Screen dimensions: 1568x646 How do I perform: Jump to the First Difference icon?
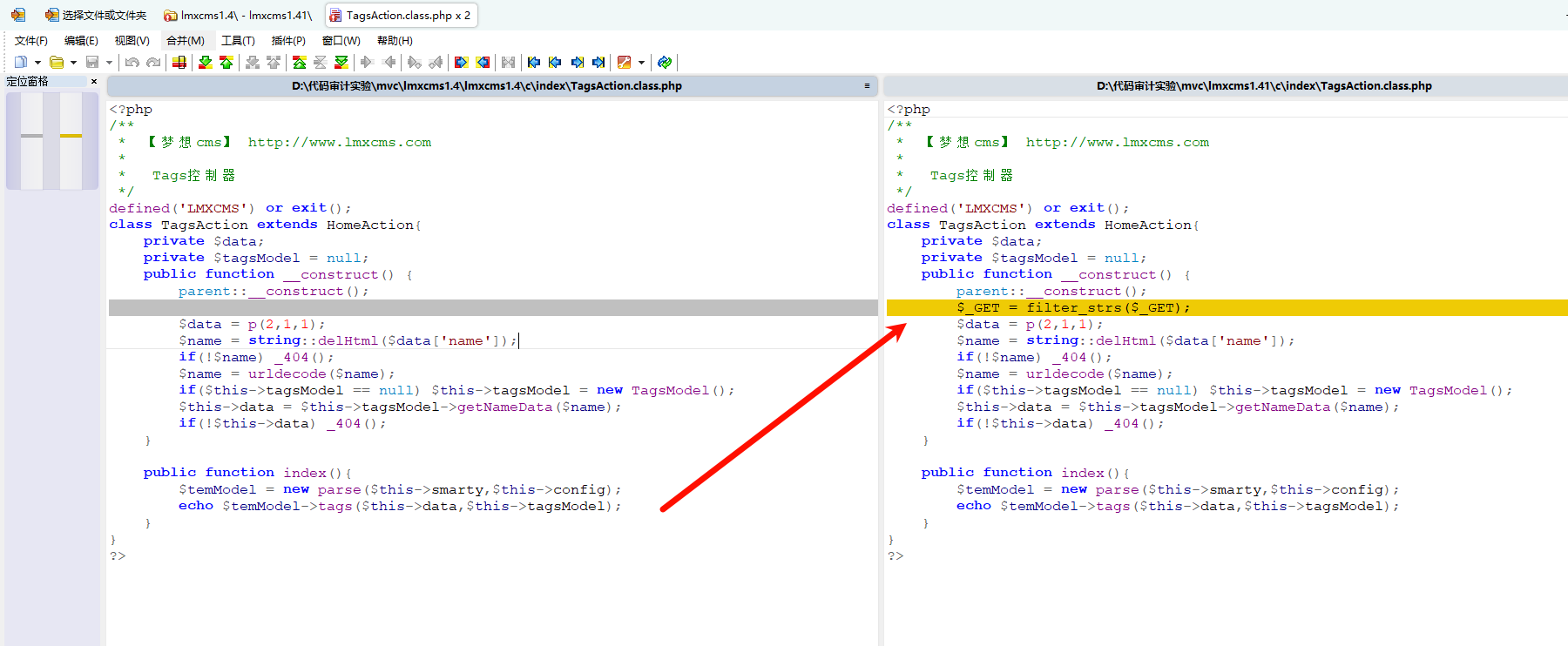click(300, 62)
